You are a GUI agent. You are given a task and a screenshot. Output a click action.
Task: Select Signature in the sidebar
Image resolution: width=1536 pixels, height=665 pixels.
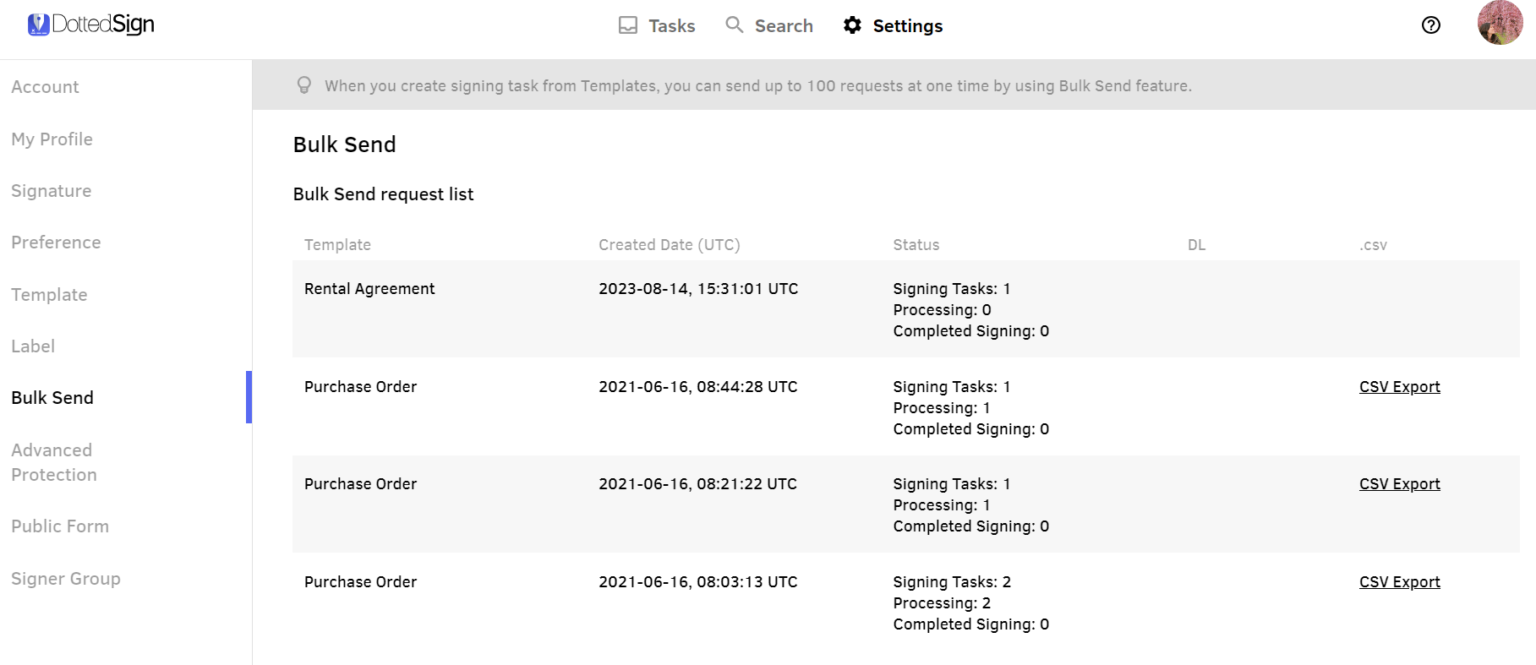click(51, 191)
